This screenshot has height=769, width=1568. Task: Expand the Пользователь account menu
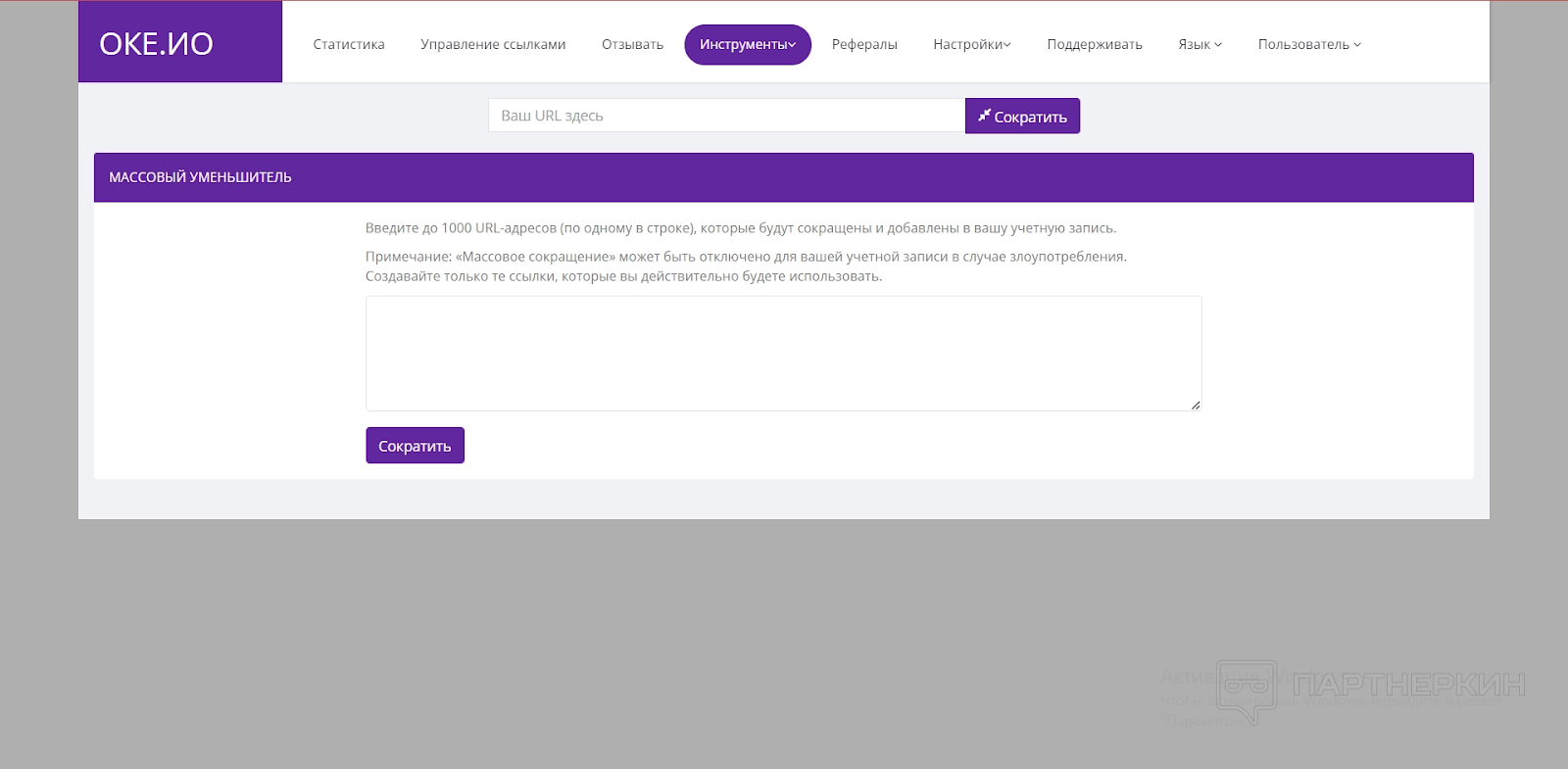pyautogui.click(x=1308, y=45)
